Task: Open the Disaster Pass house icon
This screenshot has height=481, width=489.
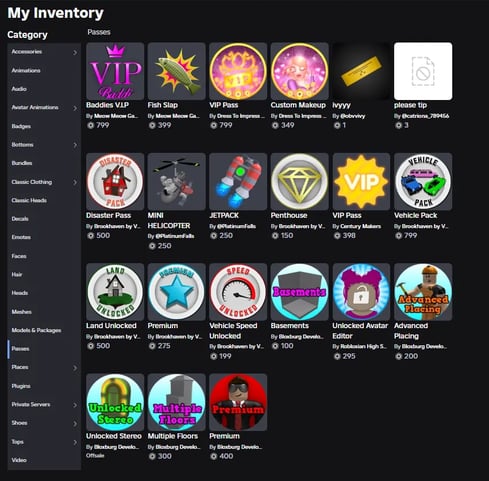Action: coord(115,181)
